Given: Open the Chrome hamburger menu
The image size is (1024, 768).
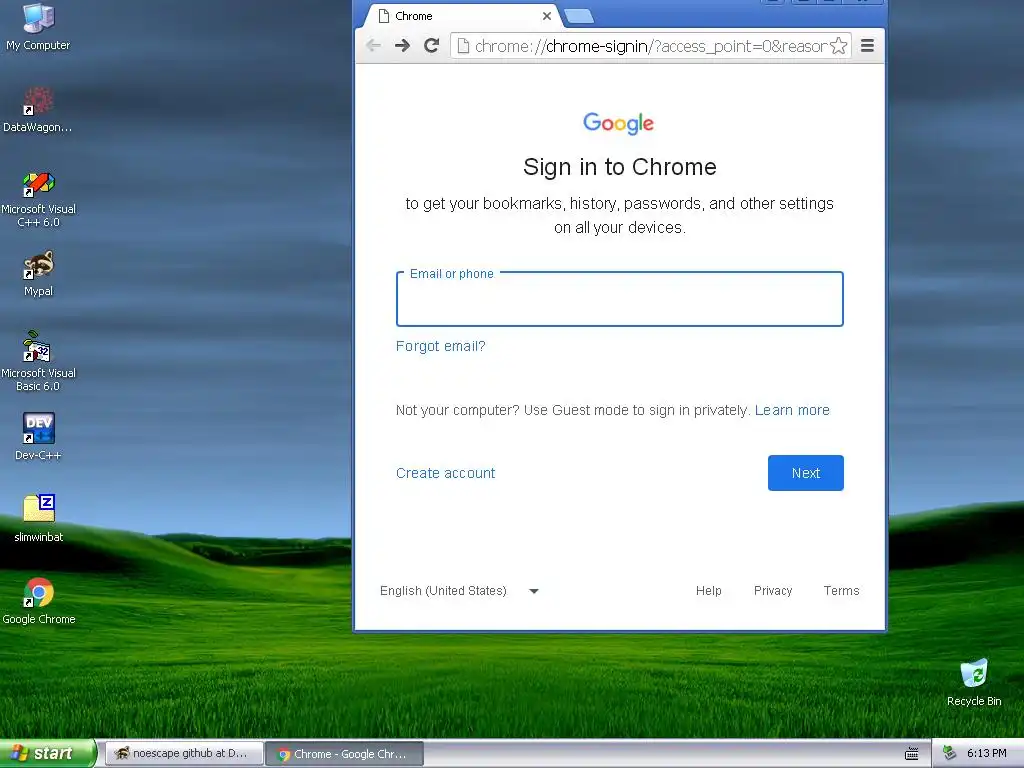Looking at the screenshot, I should point(867,46).
